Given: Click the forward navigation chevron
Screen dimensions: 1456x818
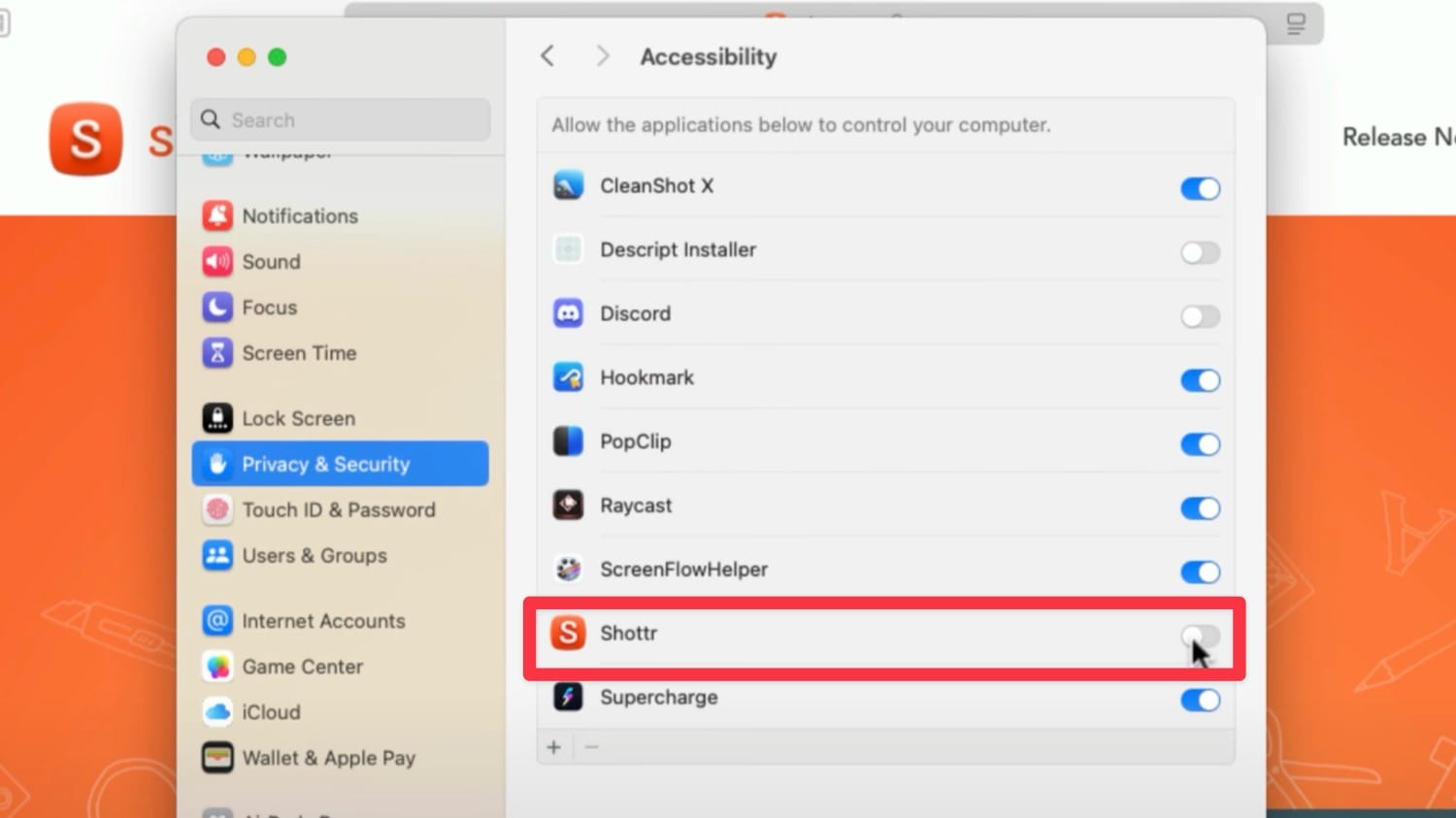Looking at the screenshot, I should pyautogui.click(x=603, y=56).
